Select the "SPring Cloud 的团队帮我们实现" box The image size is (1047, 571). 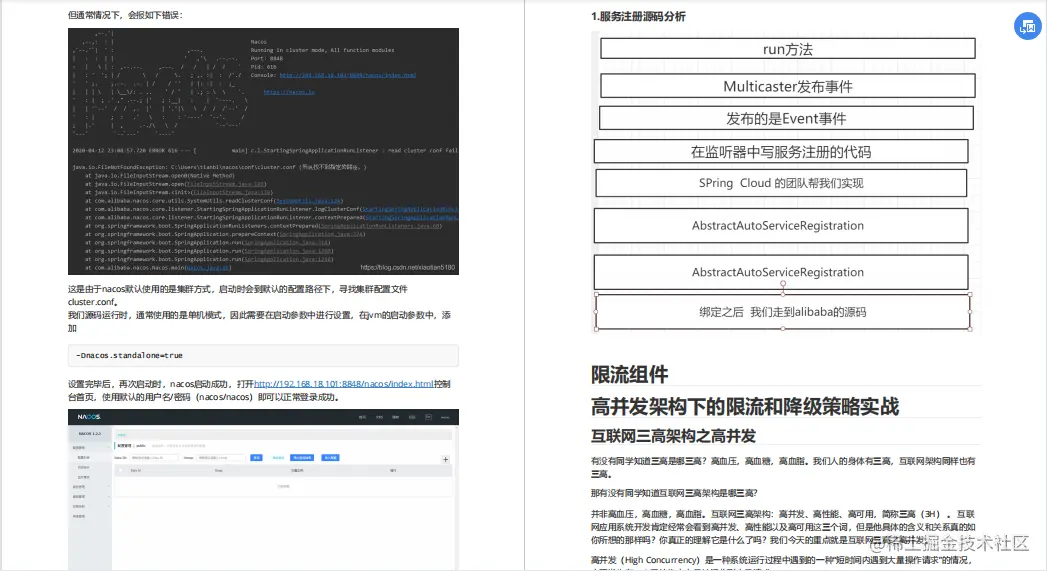coord(781,183)
